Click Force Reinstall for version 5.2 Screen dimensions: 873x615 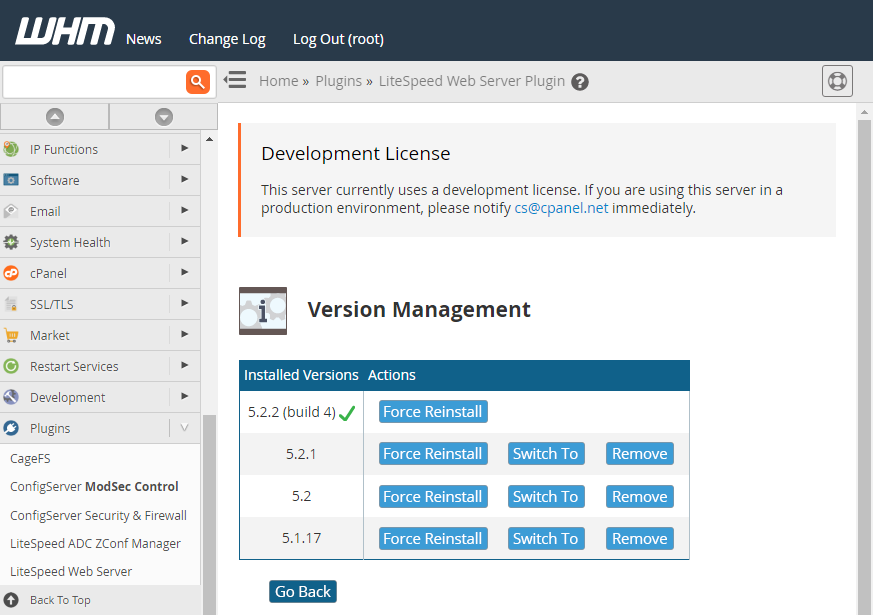(433, 496)
